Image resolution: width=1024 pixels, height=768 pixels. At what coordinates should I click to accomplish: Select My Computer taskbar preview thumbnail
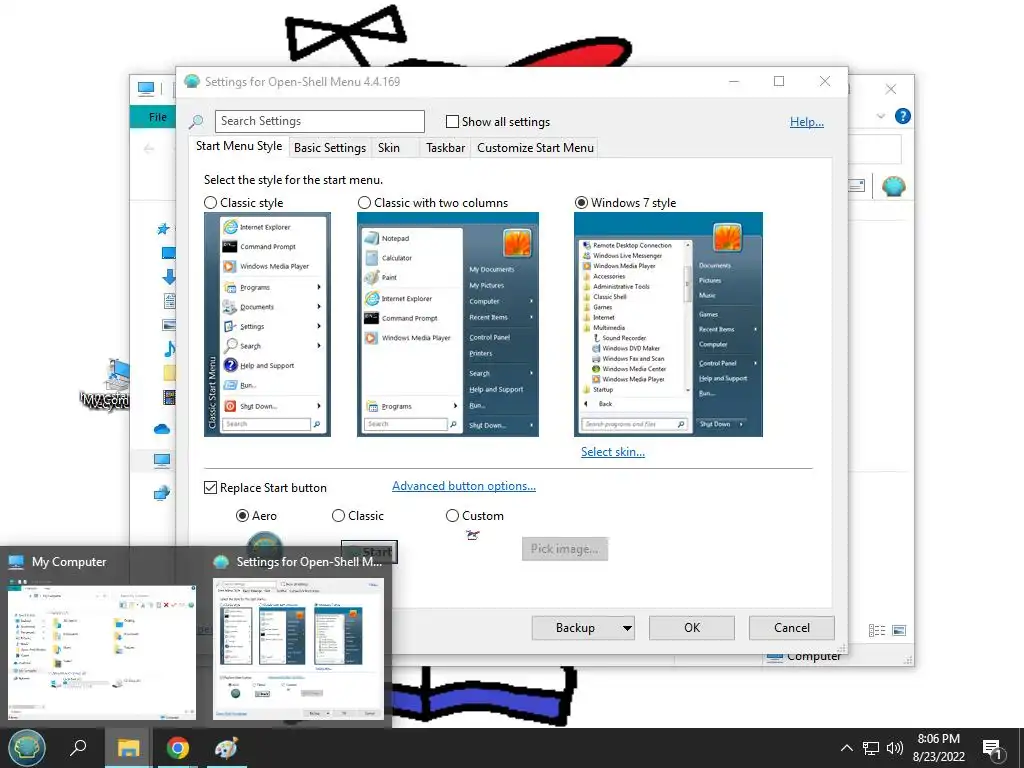tap(101, 650)
